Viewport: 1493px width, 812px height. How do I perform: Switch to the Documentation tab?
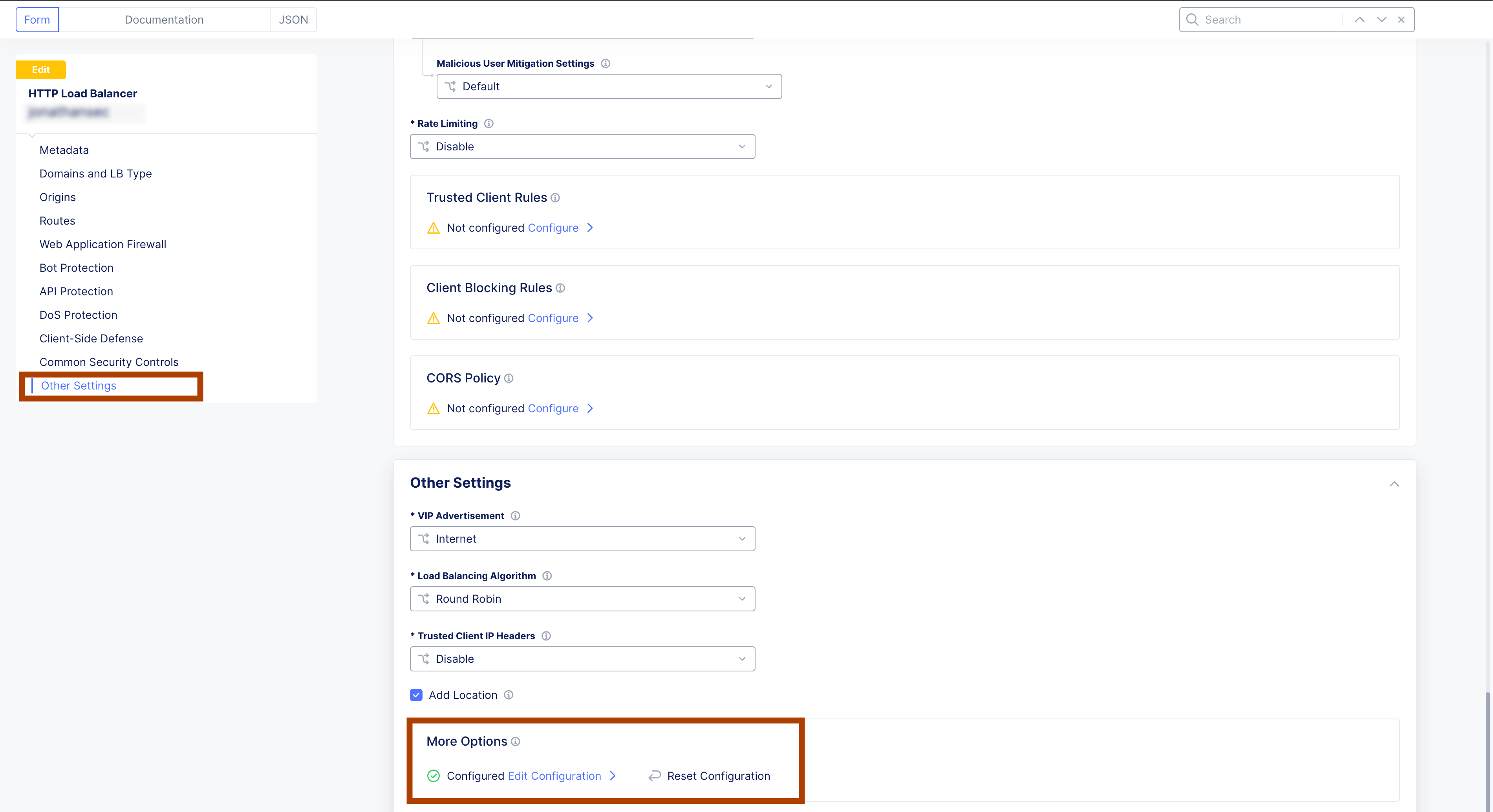click(164, 20)
